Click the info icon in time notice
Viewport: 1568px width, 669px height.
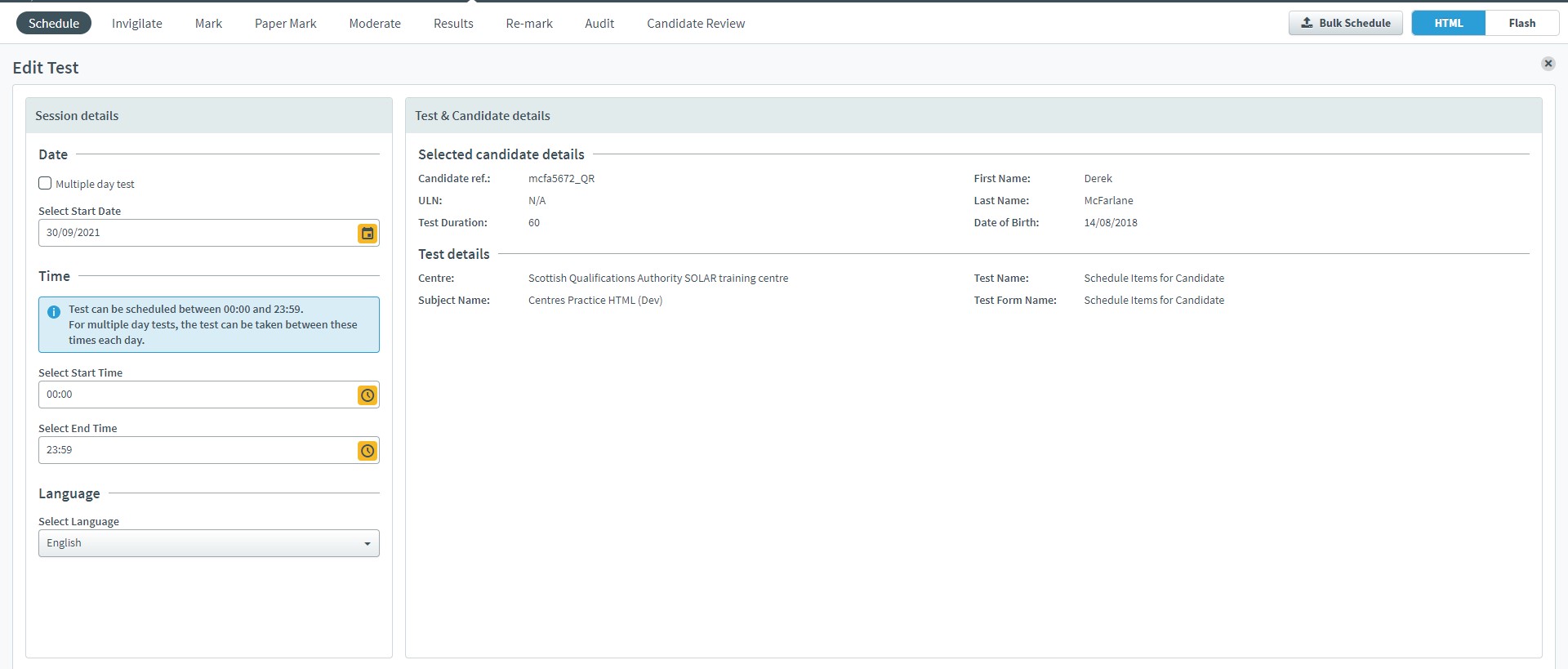[x=54, y=312]
